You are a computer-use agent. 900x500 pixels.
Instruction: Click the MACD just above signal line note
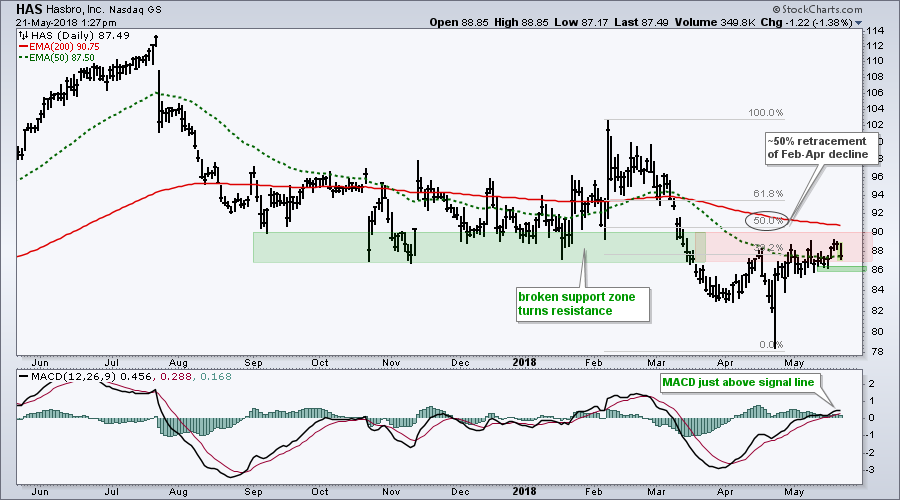[738, 382]
